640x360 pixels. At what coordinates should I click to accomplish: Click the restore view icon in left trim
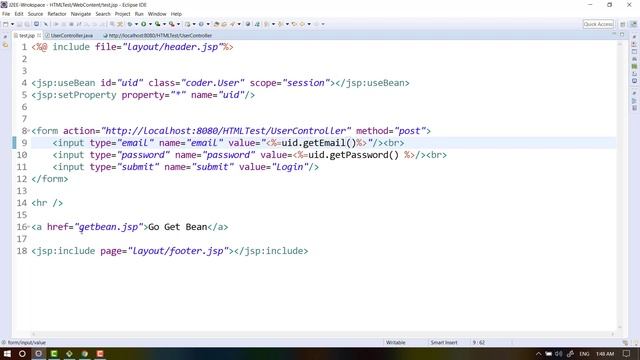click(5, 37)
